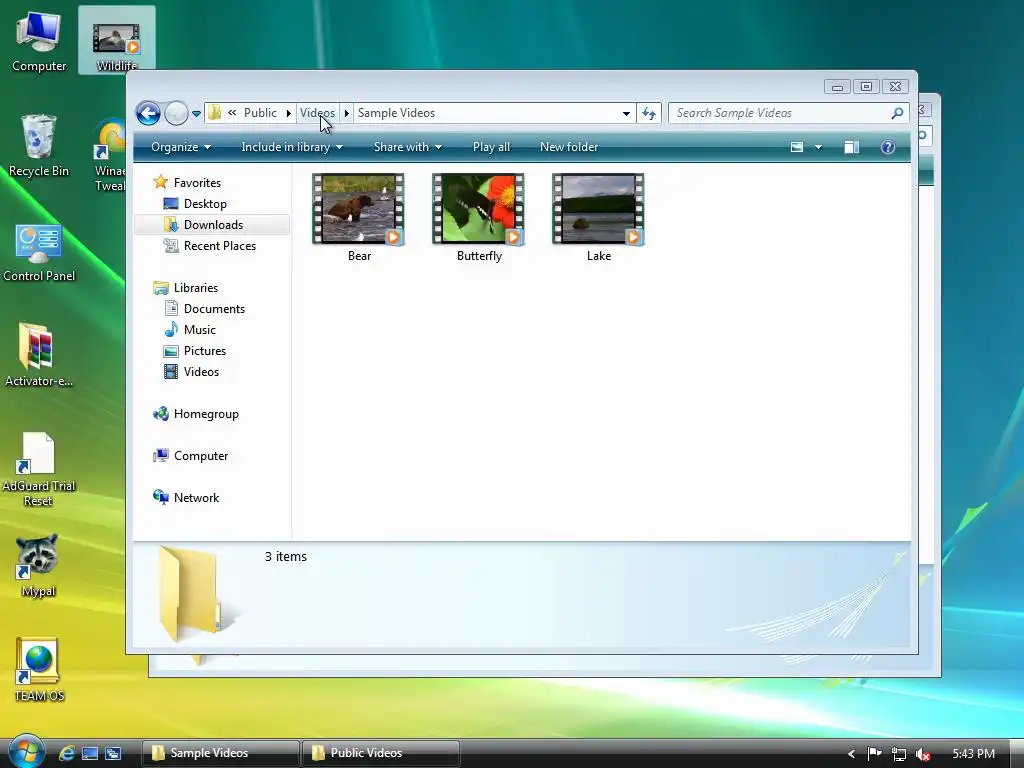Click Sample Videos breadcrumb segment
This screenshot has height=768, width=1024.
tap(396, 113)
